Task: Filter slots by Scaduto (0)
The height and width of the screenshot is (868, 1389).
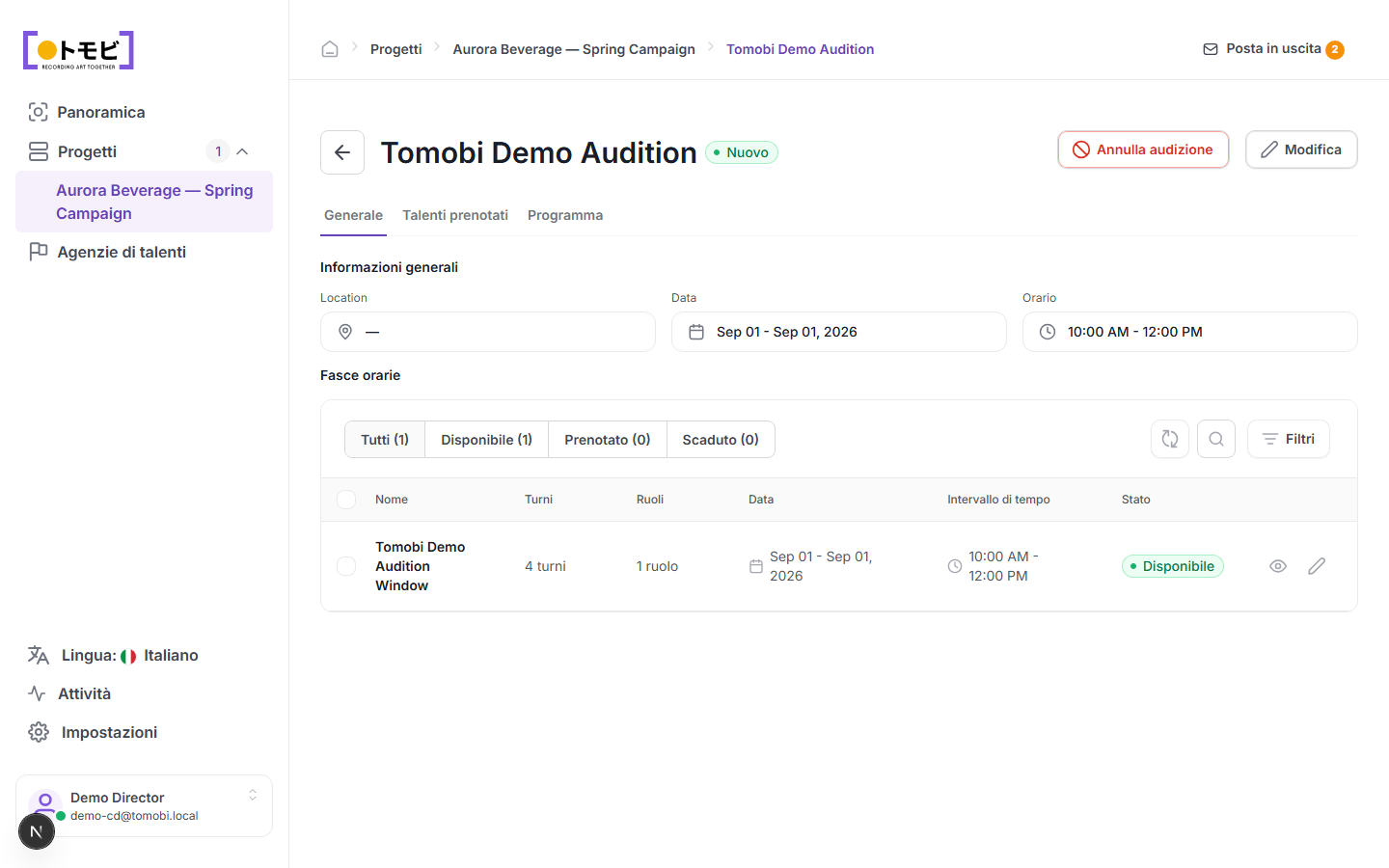Action: 721,440
